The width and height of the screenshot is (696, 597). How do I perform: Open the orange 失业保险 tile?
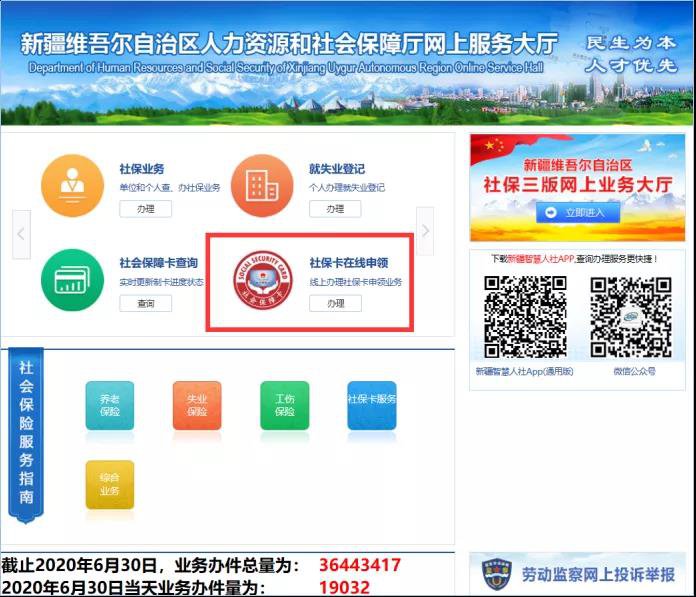coord(197,405)
